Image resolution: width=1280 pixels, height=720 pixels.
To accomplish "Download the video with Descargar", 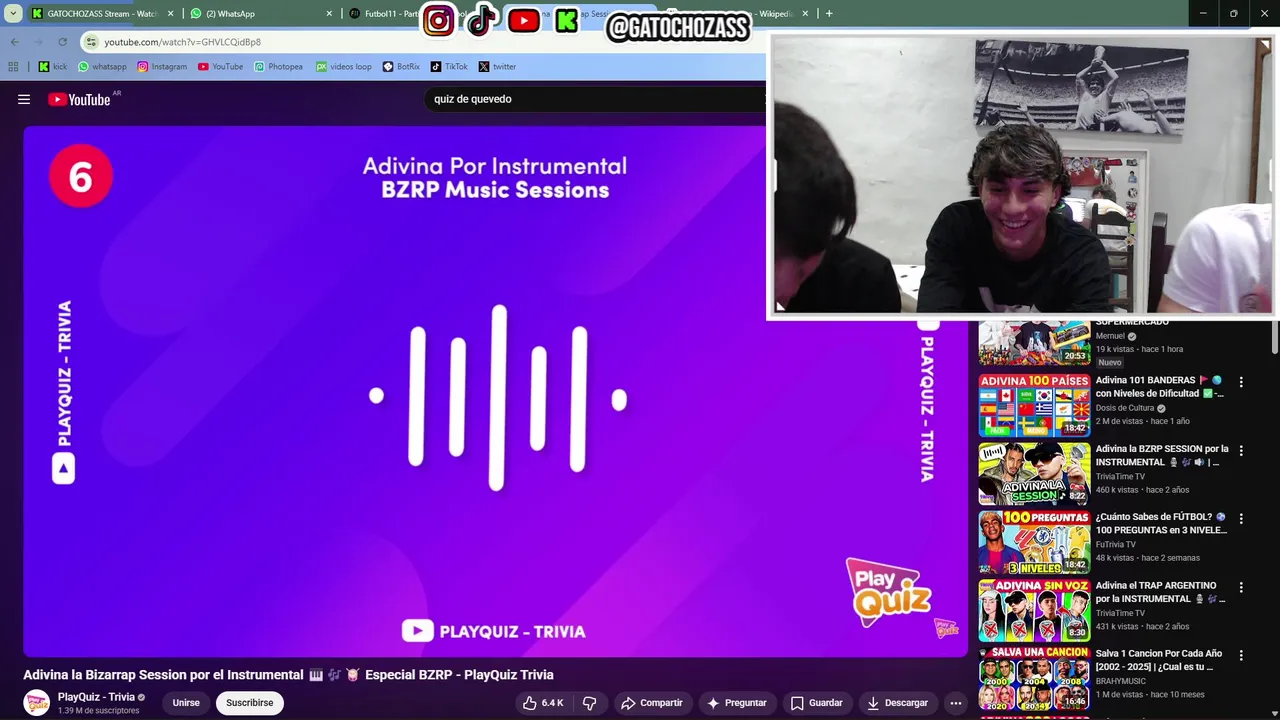I will pos(897,703).
